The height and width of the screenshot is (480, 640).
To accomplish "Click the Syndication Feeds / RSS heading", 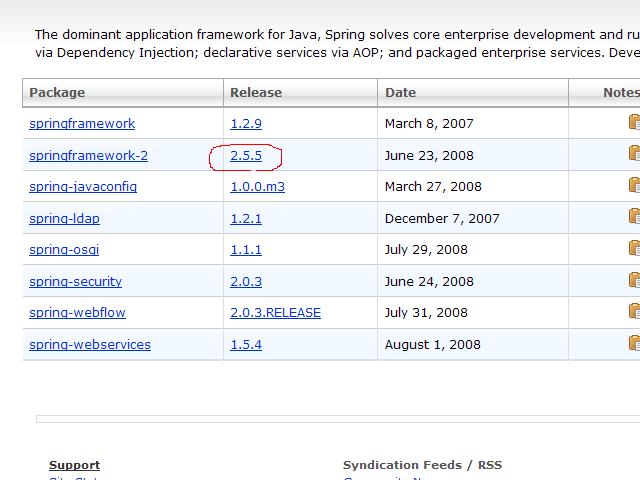I will tap(422, 465).
